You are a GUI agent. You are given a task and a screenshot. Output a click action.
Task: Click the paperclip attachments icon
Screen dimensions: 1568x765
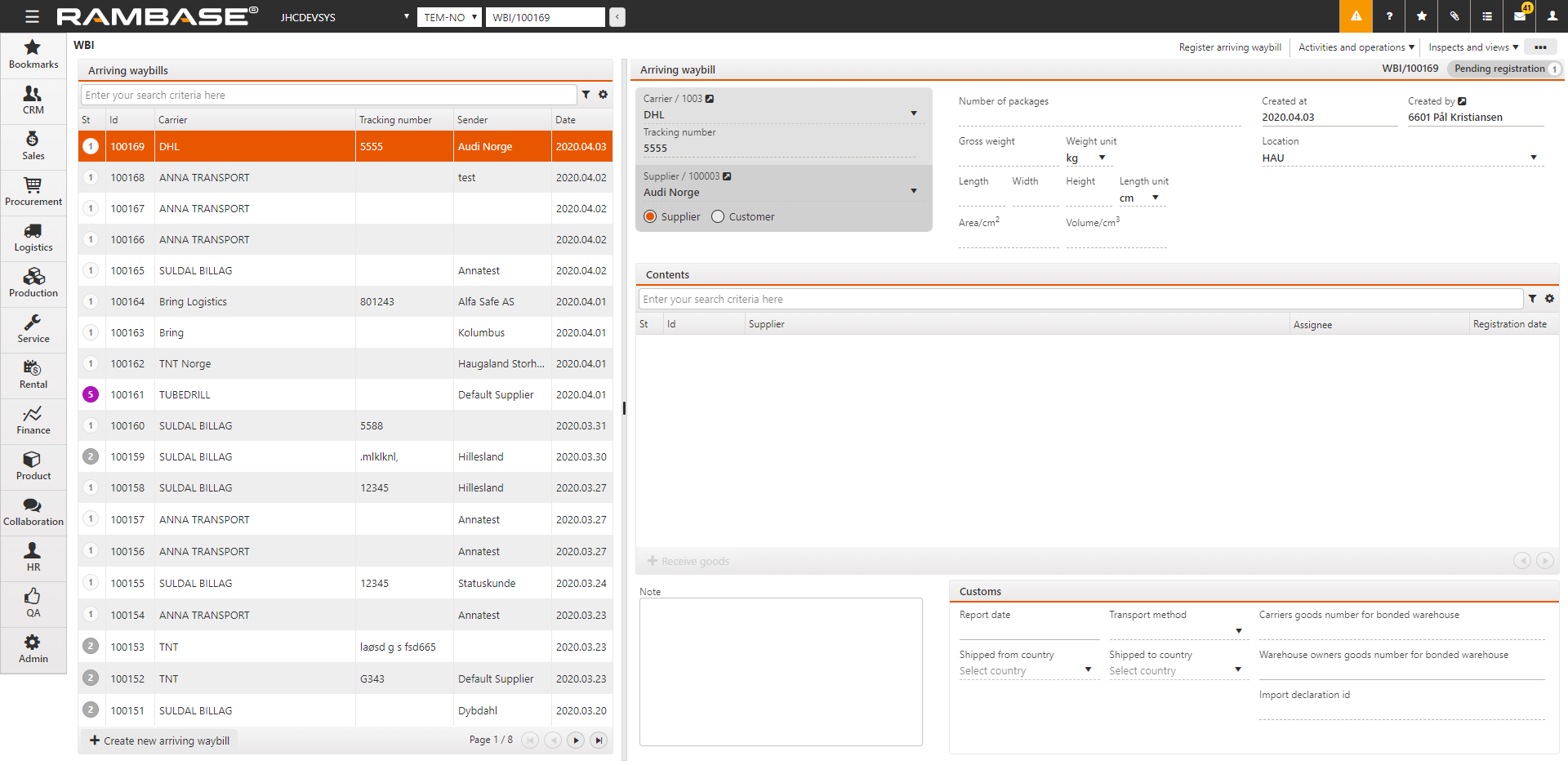1454,16
